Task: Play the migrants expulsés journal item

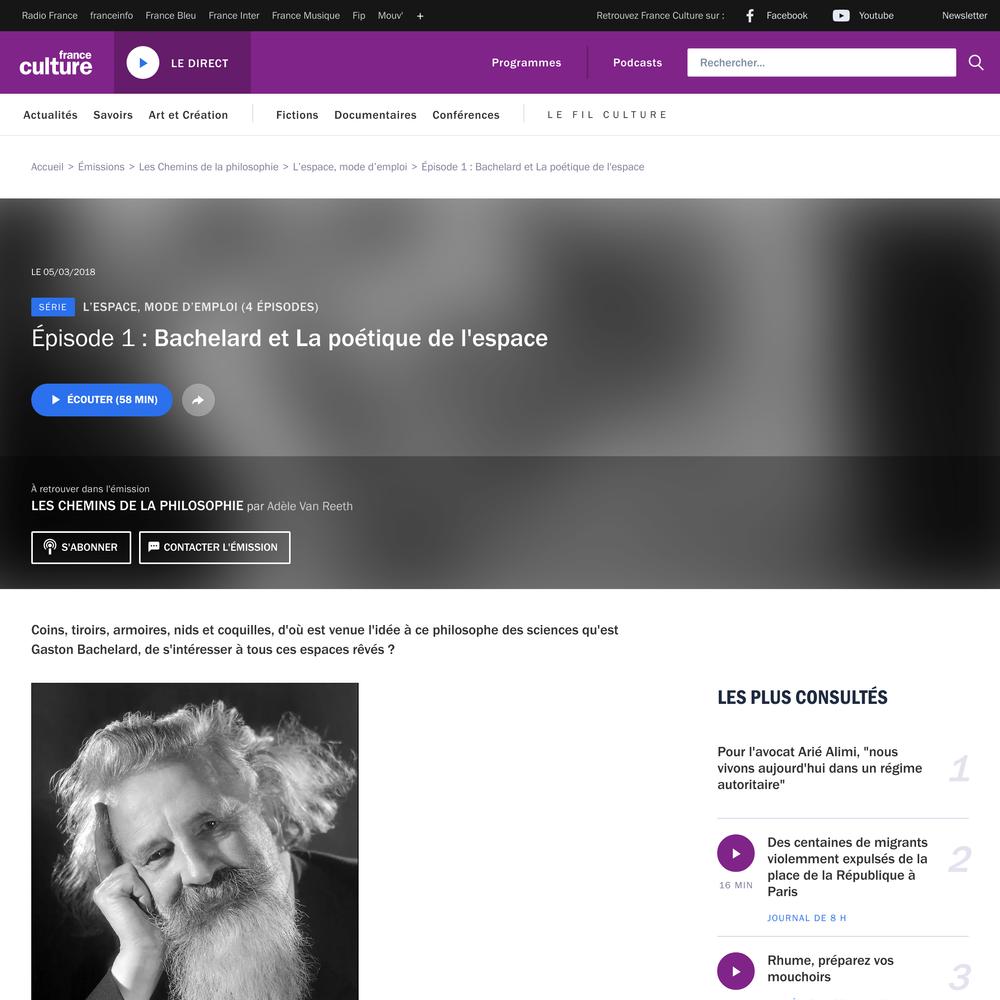Action: 735,853
